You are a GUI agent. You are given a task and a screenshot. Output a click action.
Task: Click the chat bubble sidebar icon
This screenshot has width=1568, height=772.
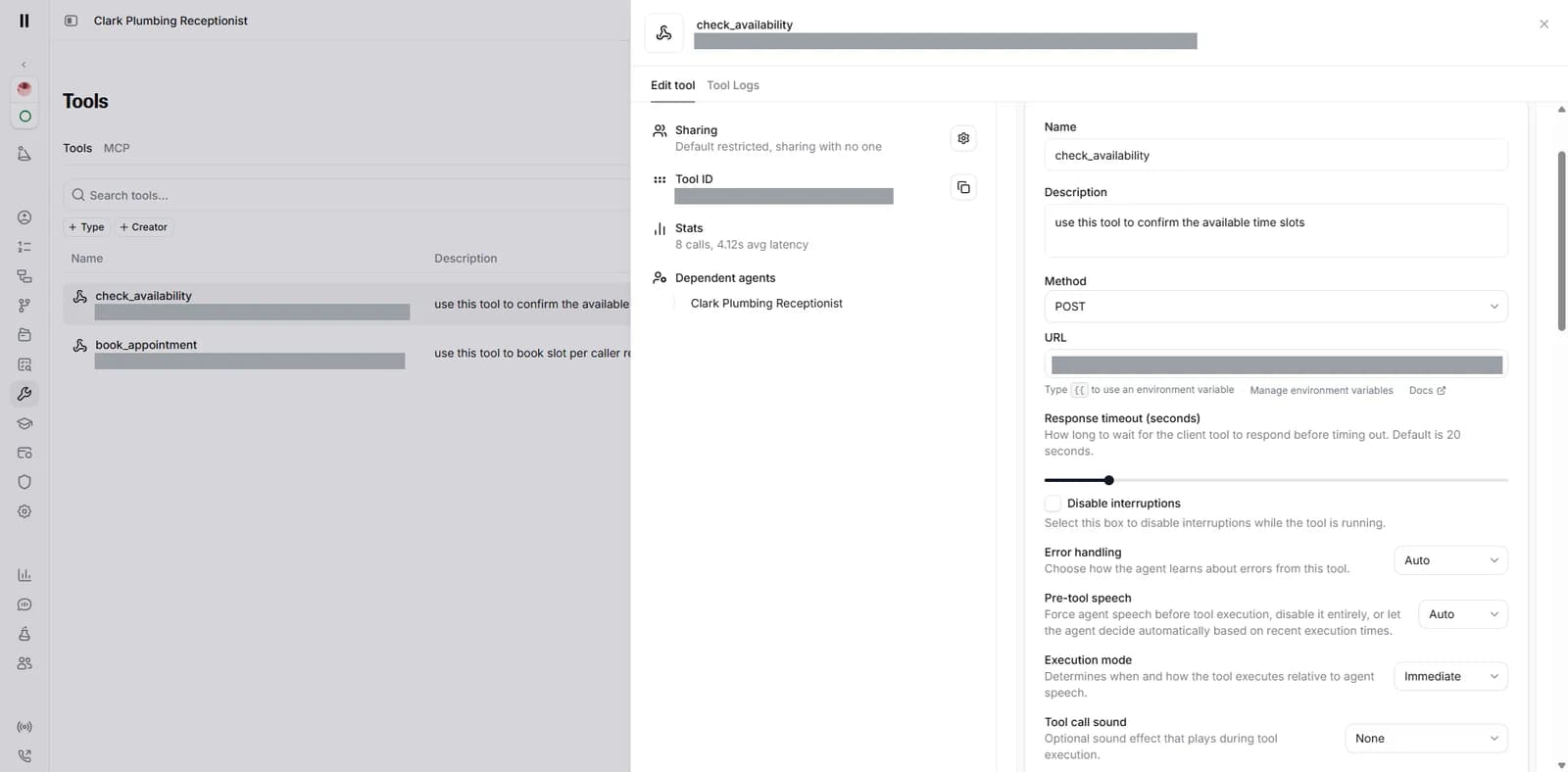point(24,604)
